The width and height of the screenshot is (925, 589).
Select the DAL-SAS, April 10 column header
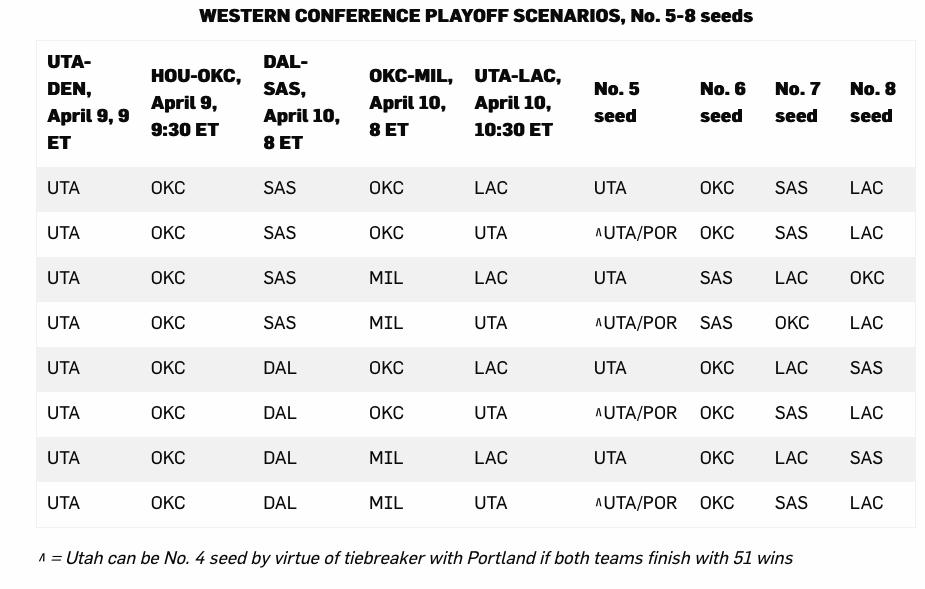pyautogui.click(x=301, y=102)
